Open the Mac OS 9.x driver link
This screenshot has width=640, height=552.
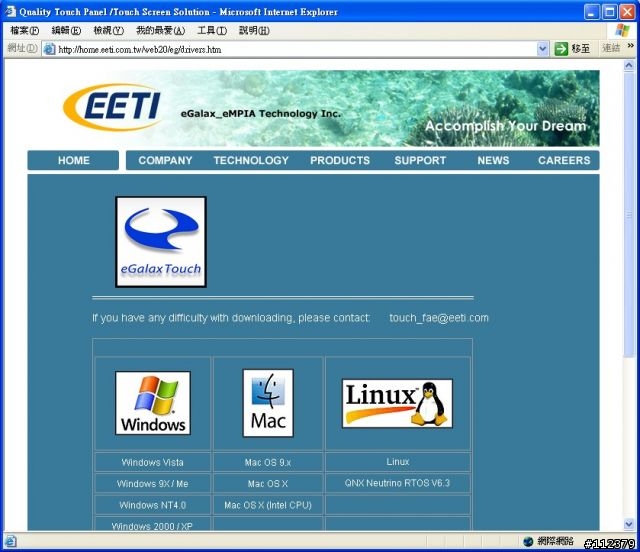(268, 462)
